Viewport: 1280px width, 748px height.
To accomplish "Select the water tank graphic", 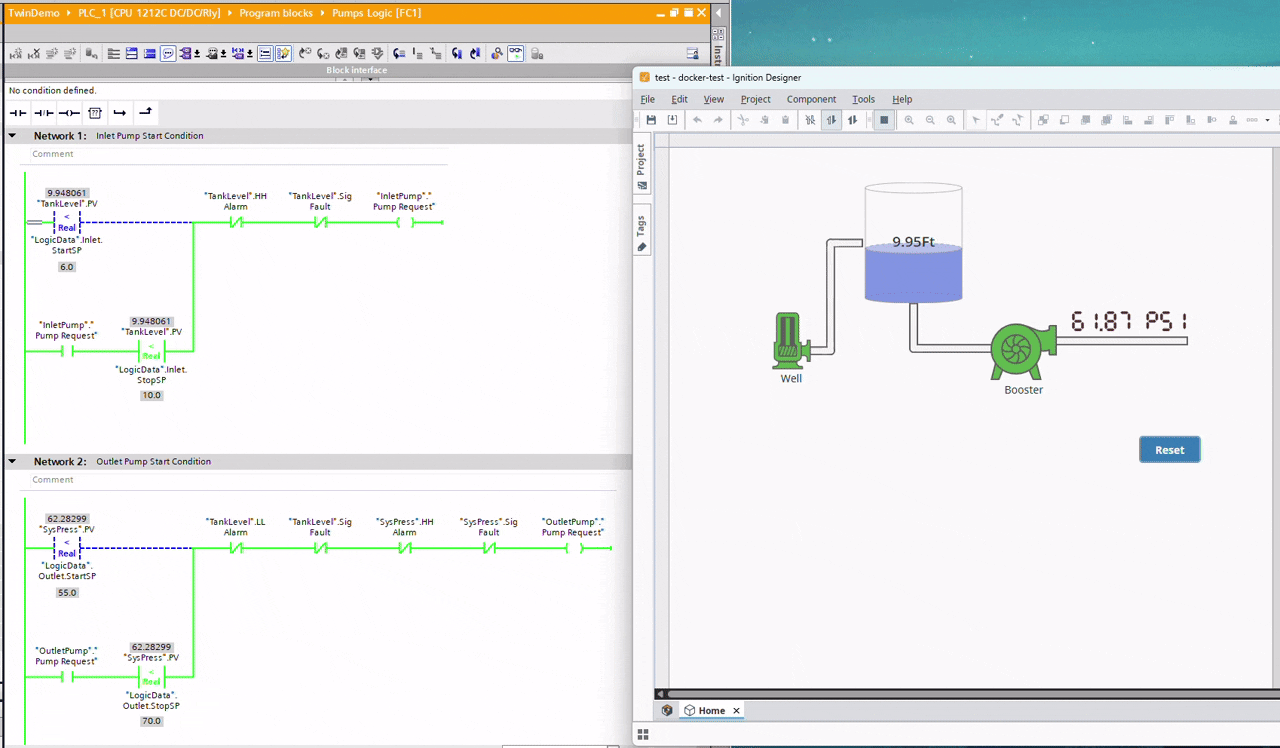I will [x=913, y=243].
